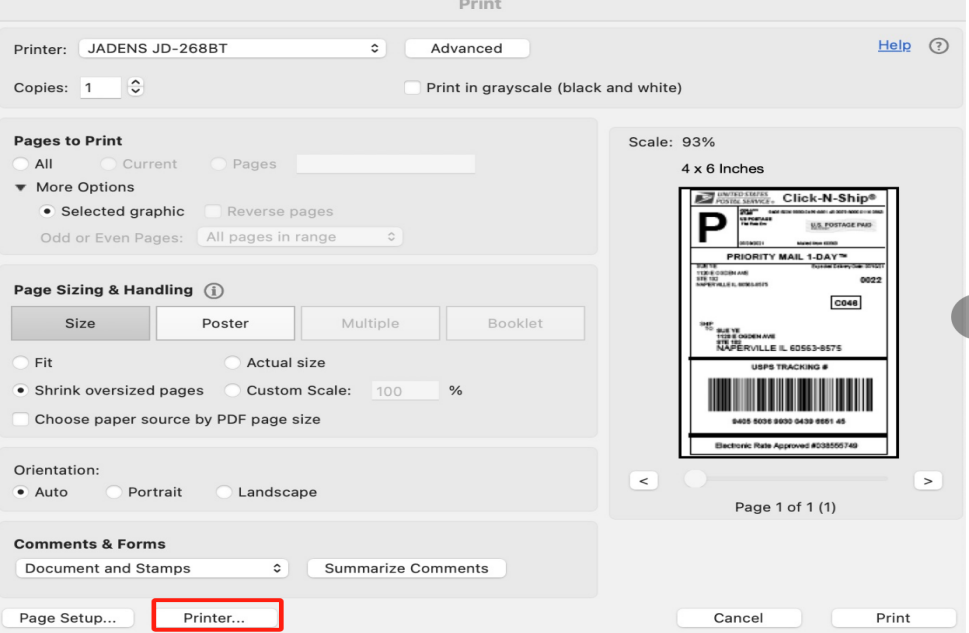Select Shrink oversized pages option
The height and width of the screenshot is (633, 969).
tap(21, 391)
